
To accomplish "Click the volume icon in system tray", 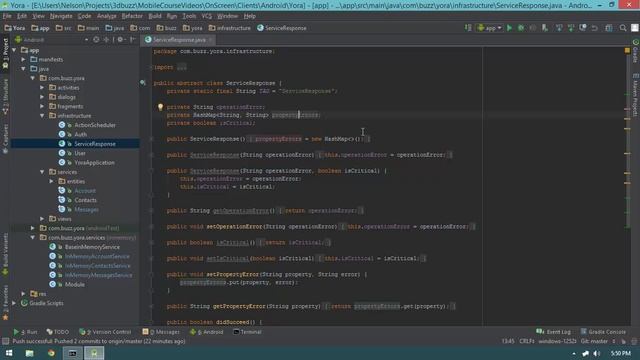I will [x=596, y=353].
